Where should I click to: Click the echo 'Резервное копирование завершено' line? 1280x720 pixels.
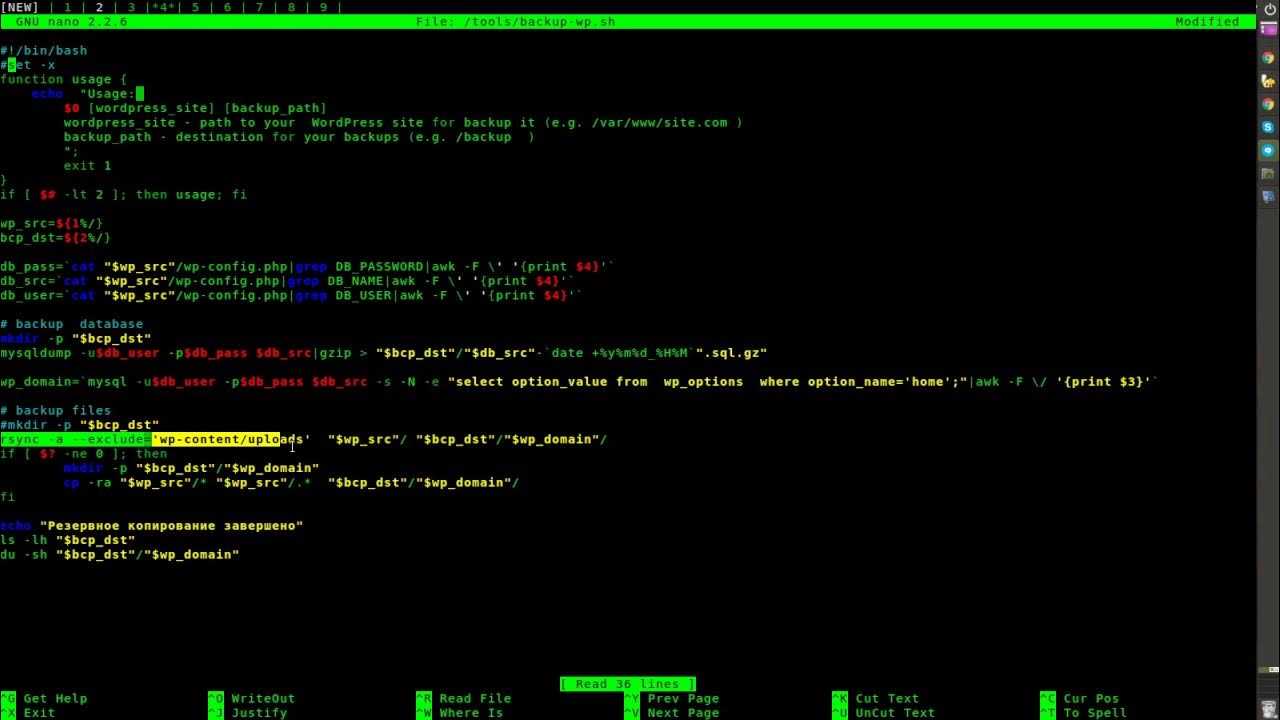[152, 526]
